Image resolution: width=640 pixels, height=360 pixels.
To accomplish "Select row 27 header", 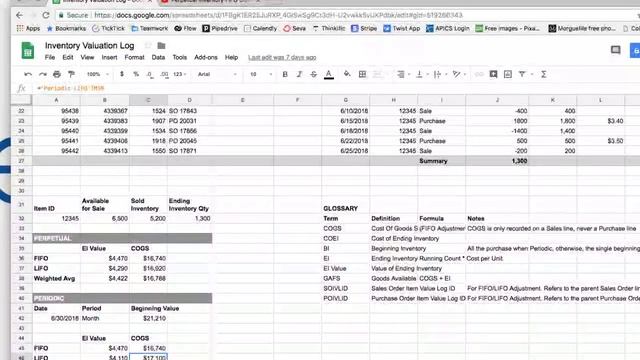I will (x=21, y=161).
